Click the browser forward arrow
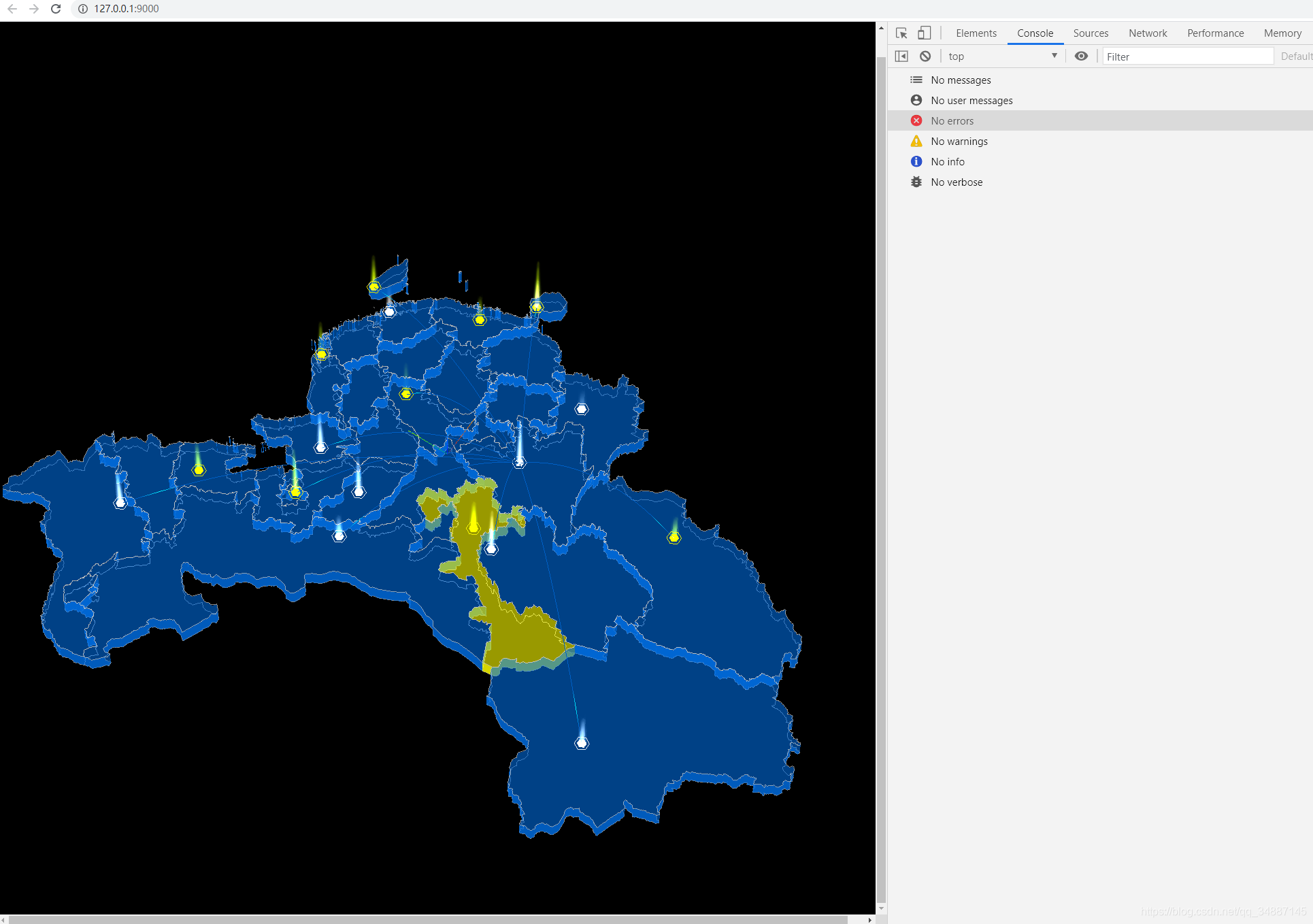 click(34, 9)
